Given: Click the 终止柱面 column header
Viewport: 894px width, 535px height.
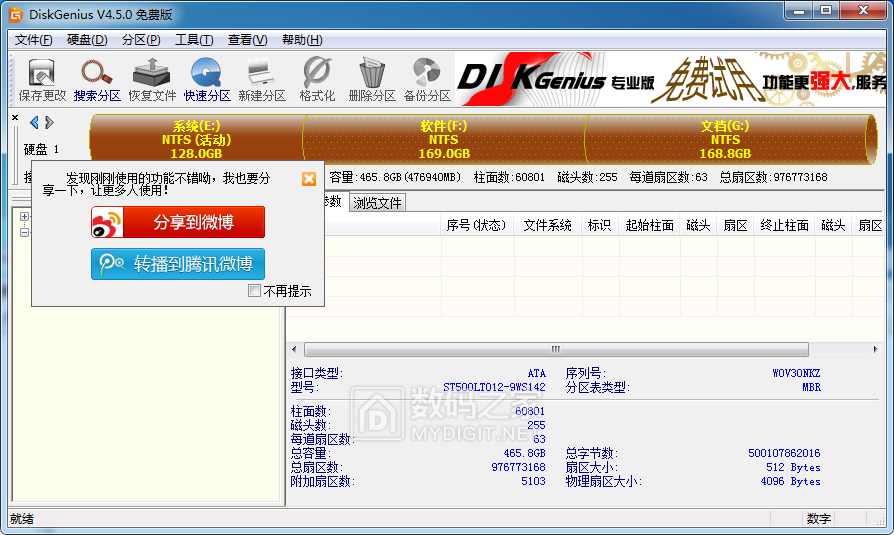Looking at the screenshot, I should 785,226.
